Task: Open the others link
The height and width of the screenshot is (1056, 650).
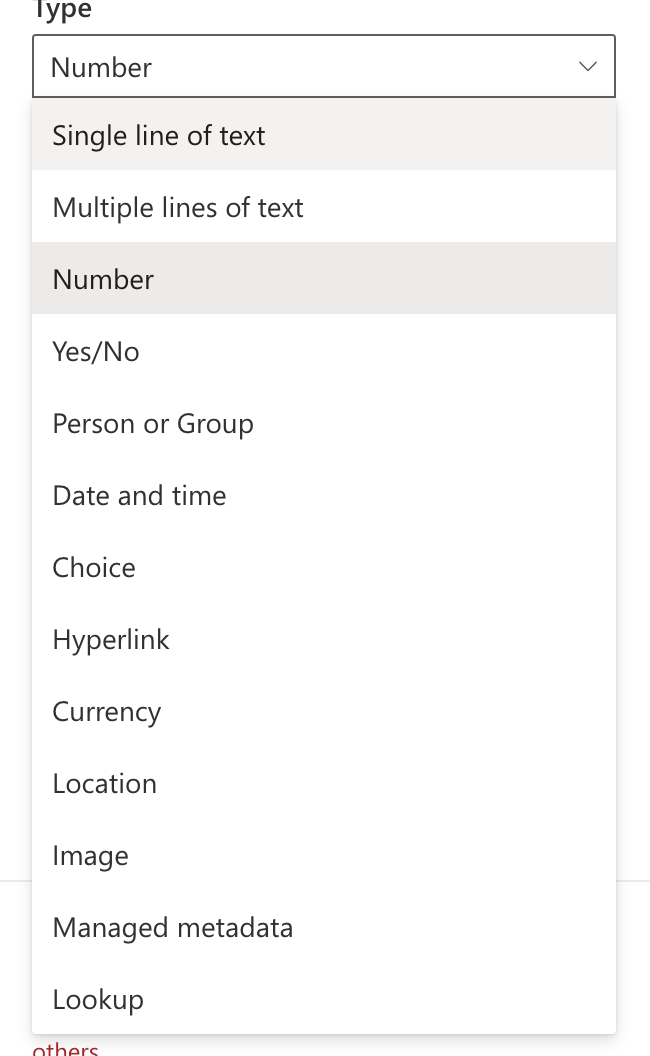Action: [64, 1048]
